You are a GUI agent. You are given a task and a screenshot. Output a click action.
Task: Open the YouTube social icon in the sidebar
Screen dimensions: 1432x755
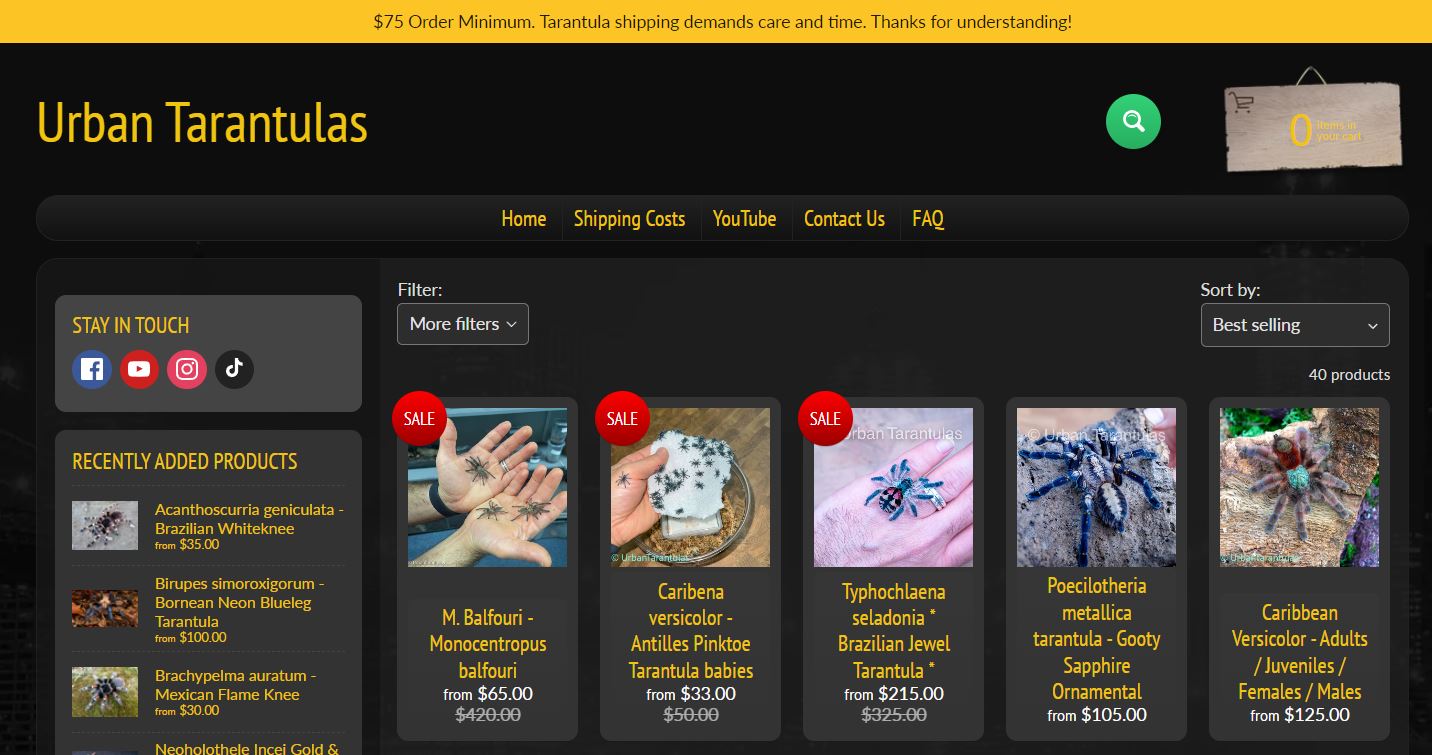[x=139, y=369]
